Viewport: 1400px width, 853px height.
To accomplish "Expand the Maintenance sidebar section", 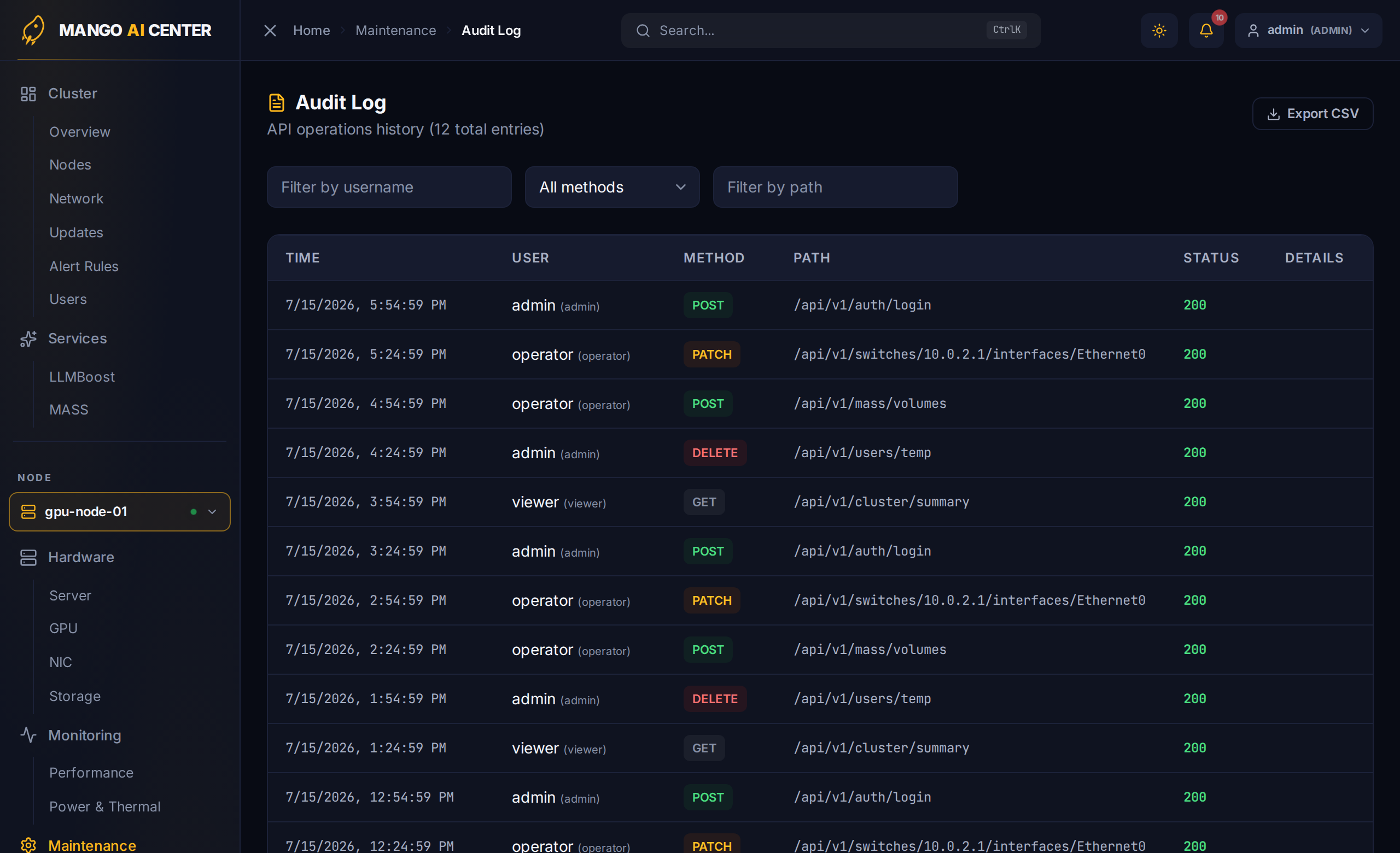I will (x=92, y=845).
